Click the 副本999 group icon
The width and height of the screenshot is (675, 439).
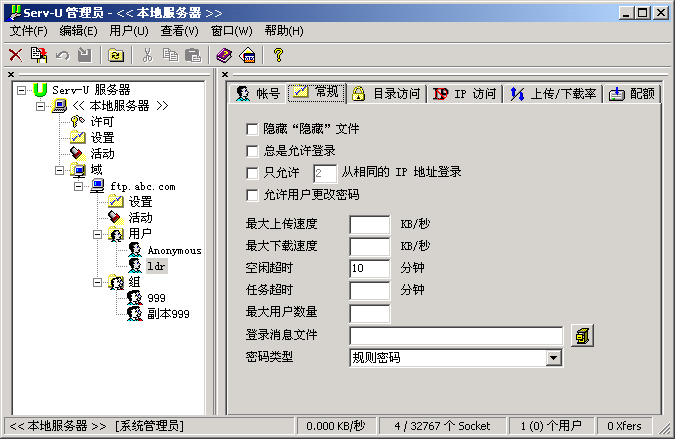pyautogui.click(x=134, y=313)
